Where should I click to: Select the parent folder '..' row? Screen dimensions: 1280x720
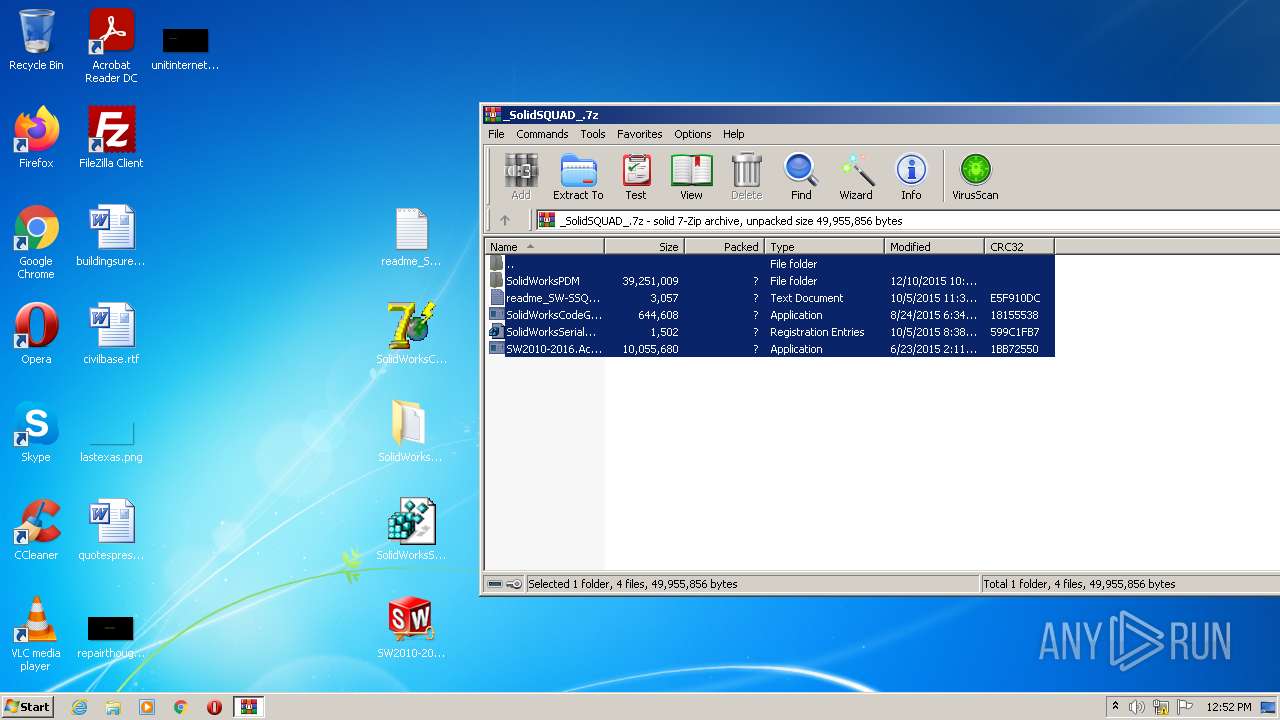point(770,264)
